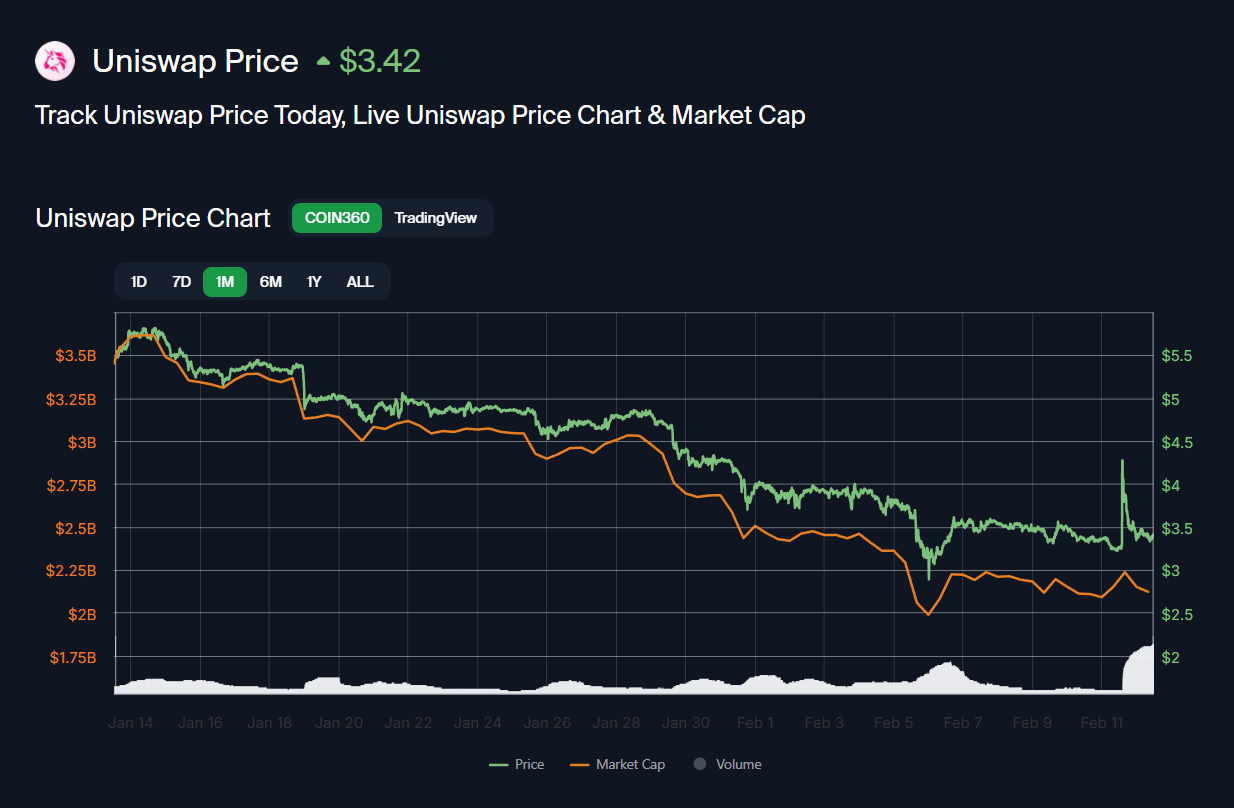Select the 1M time range
Viewport: 1234px width, 808px height.
pyautogui.click(x=225, y=282)
